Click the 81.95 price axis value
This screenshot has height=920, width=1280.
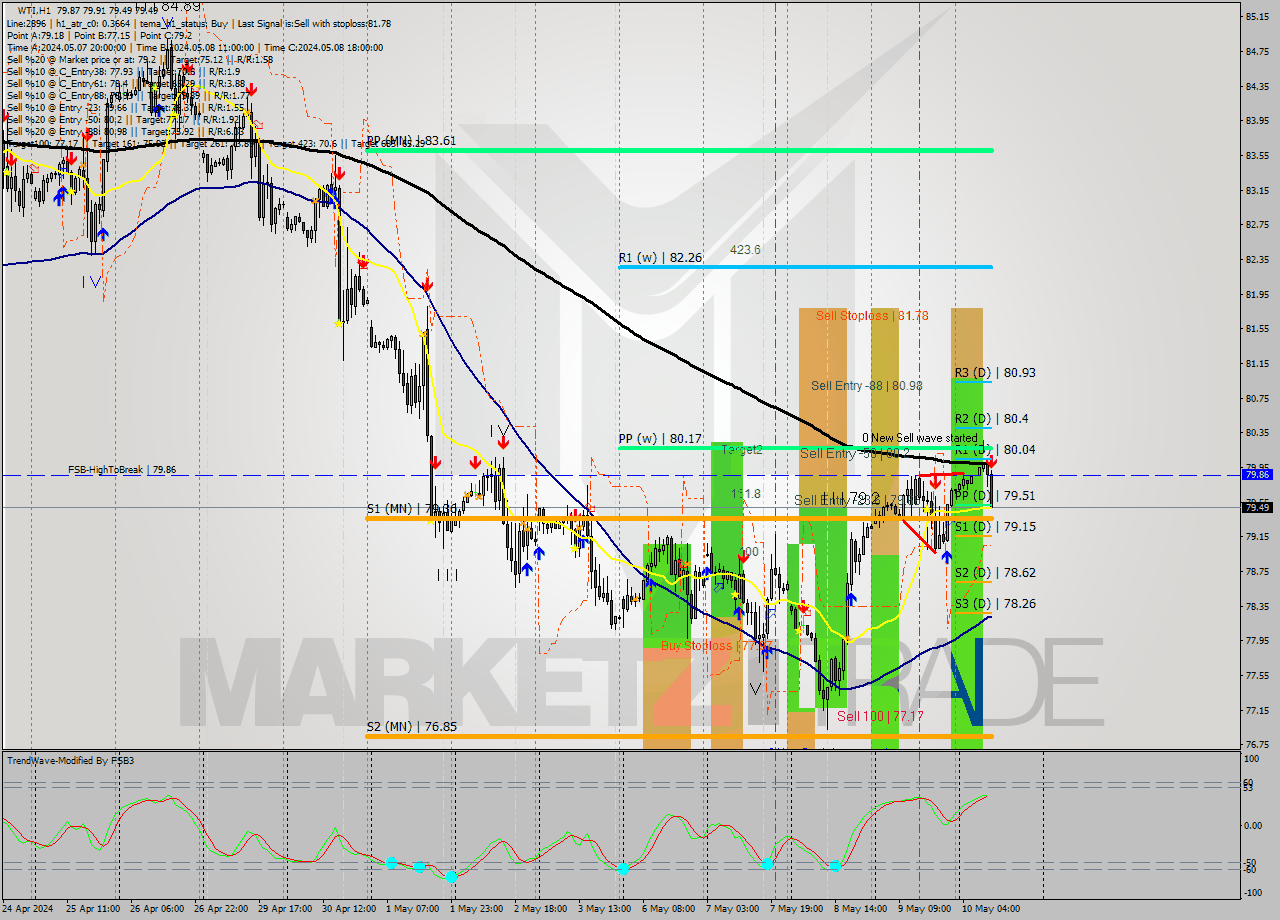1258,294
